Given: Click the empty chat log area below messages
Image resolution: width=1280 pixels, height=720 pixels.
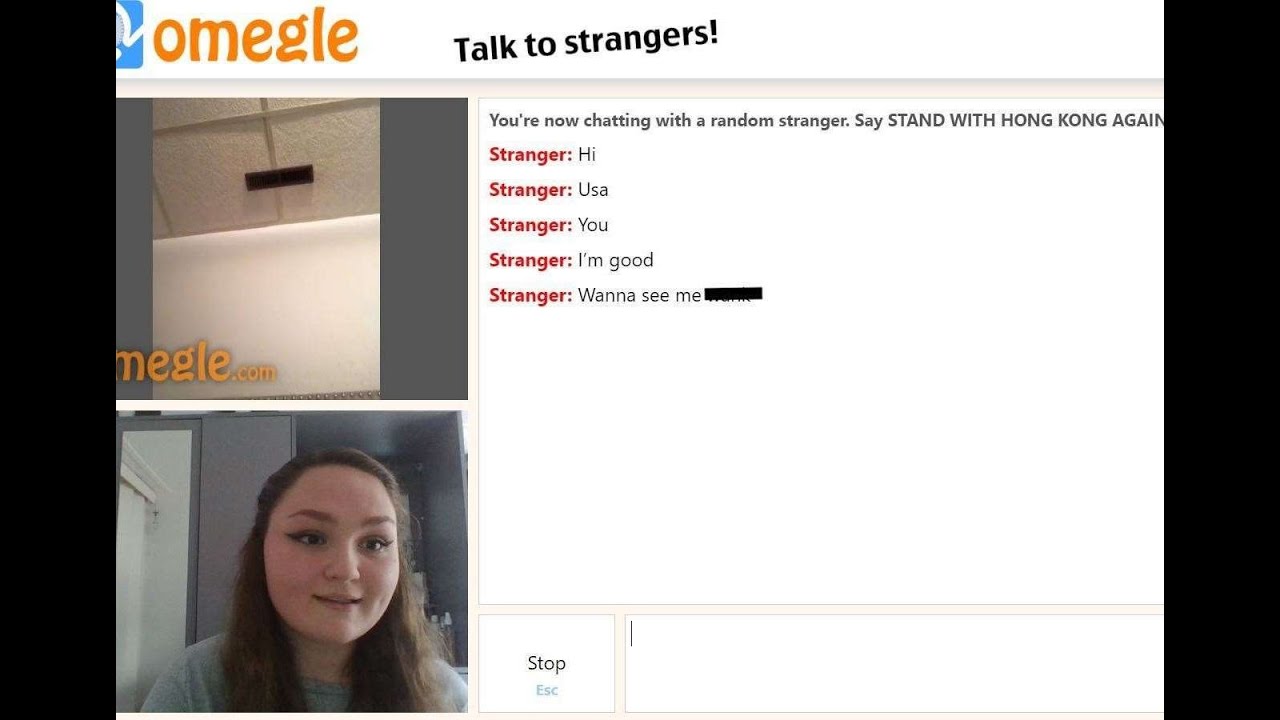Looking at the screenshot, I should click(821, 455).
